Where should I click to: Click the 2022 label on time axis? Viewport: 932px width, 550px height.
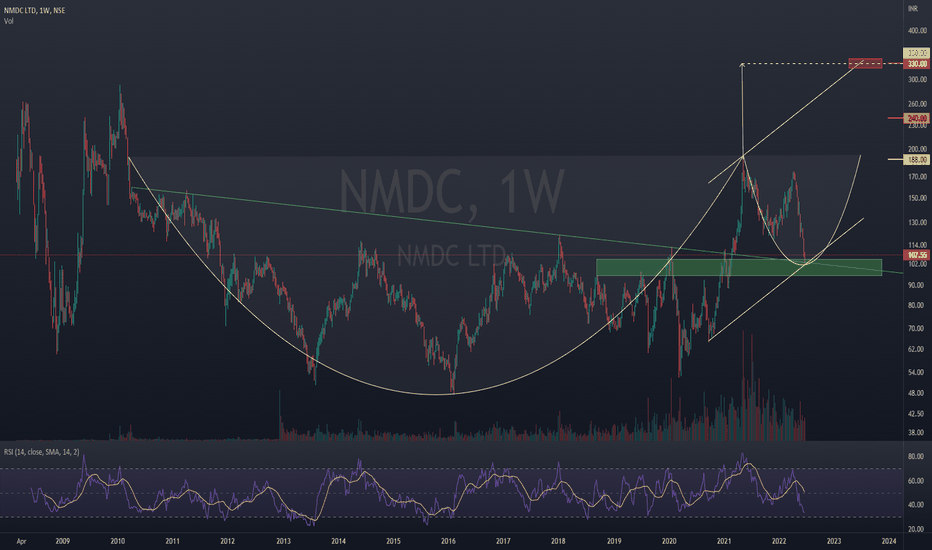point(779,541)
